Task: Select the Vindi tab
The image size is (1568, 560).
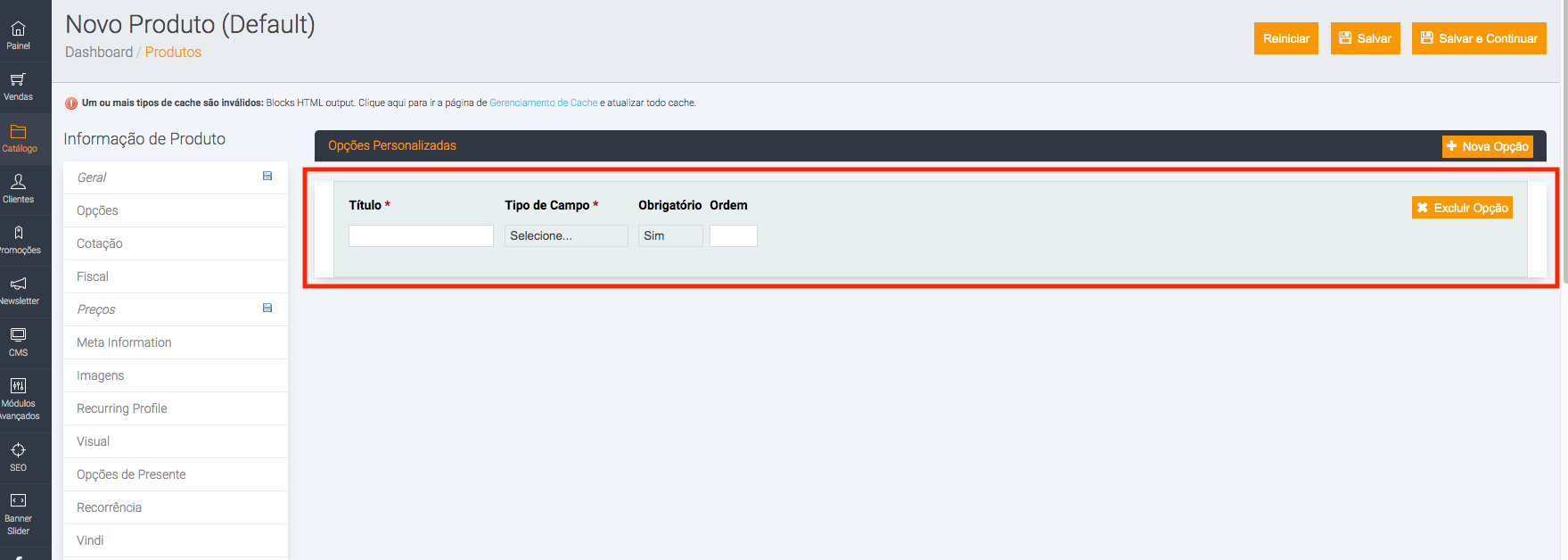Action: click(x=176, y=540)
